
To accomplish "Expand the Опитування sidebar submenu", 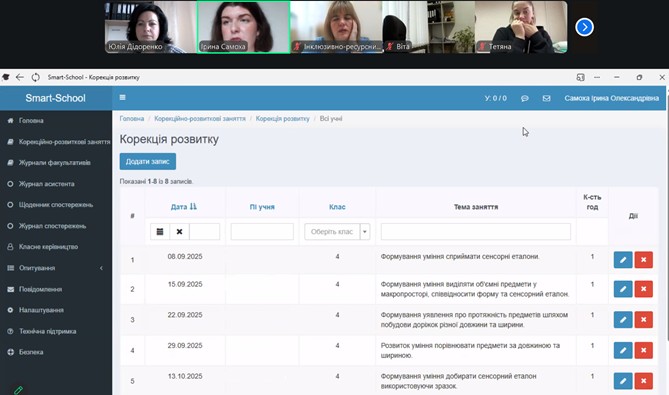I will tap(56, 268).
